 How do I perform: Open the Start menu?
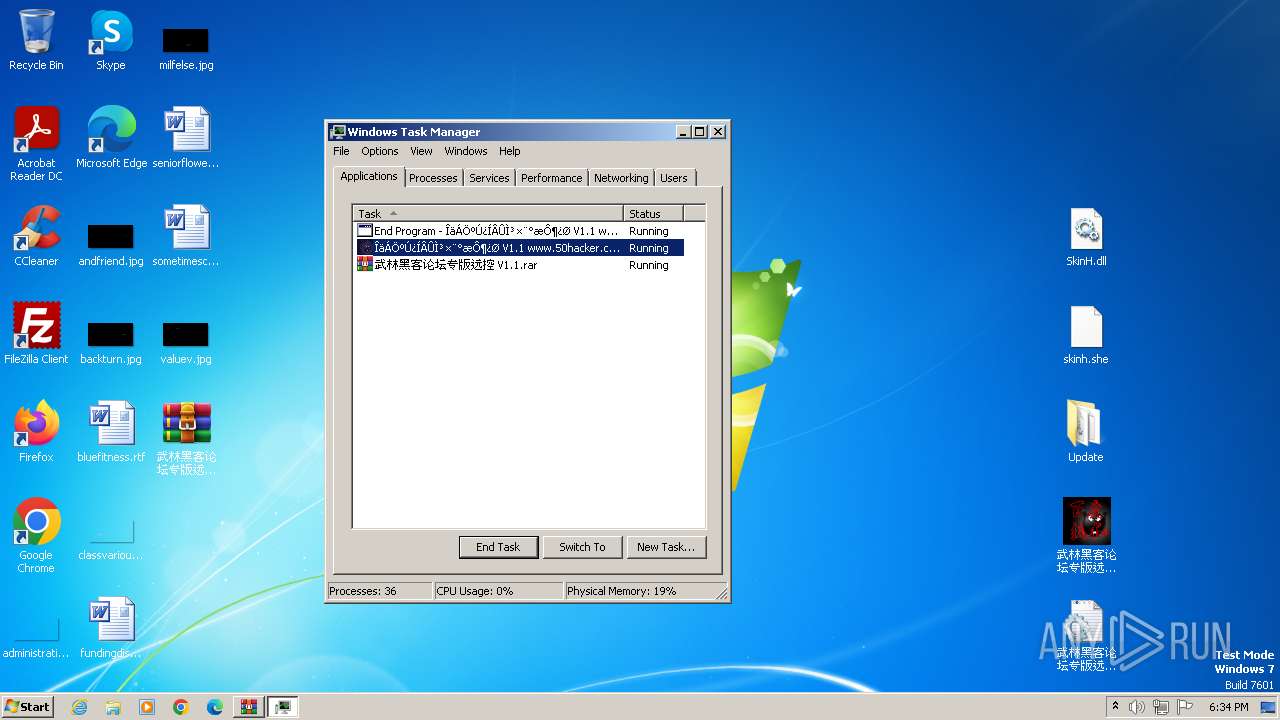(x=28, y=707)
